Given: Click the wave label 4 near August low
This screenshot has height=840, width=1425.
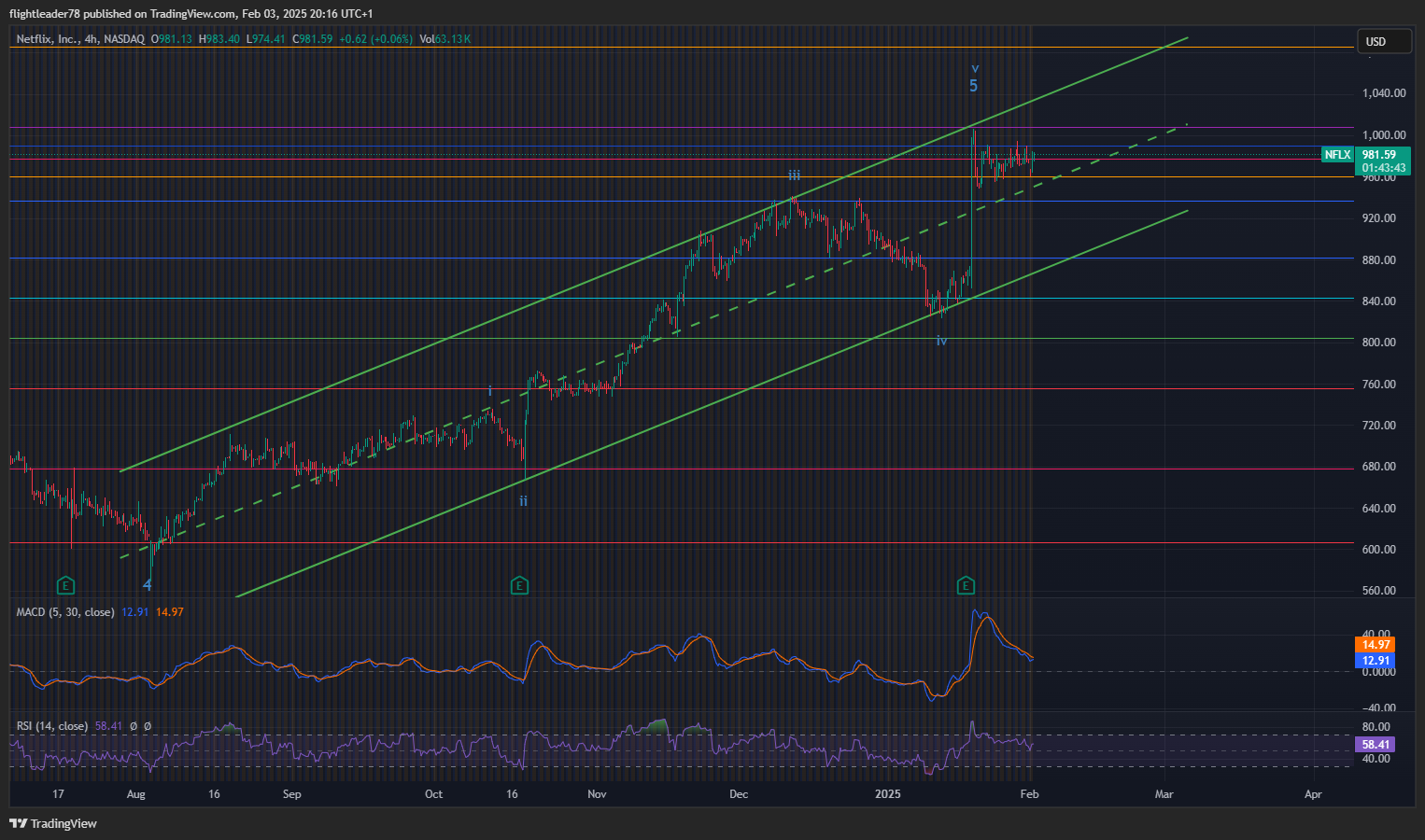Looking at the screenshot, I should [x=148, y=585].
